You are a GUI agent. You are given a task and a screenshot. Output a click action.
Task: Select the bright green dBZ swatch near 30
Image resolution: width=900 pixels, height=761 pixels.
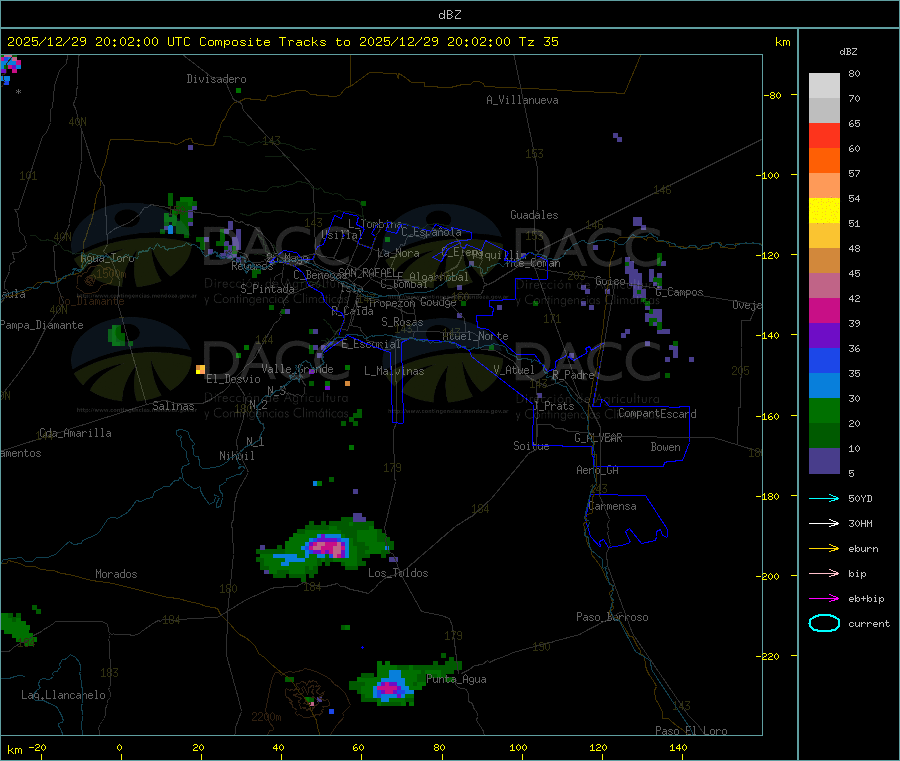(x=824, y=410)
